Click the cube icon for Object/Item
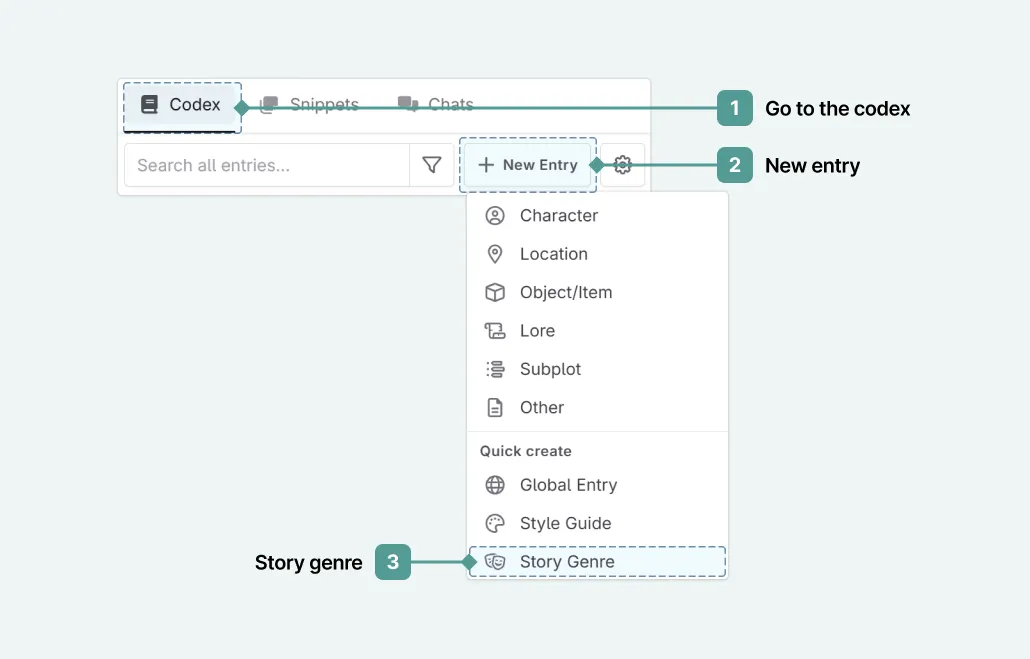 click(496, 292)
